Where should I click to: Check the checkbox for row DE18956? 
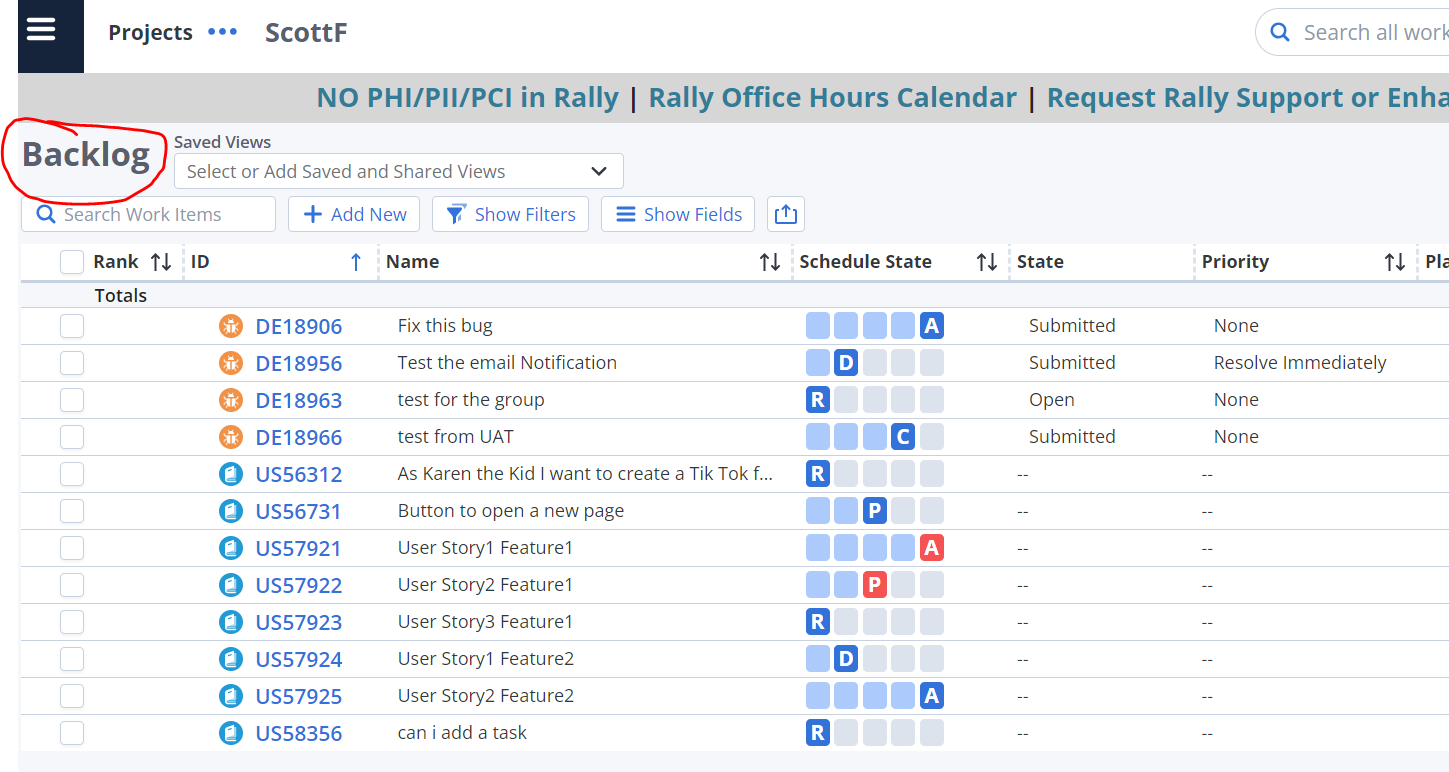pos(71,362)
